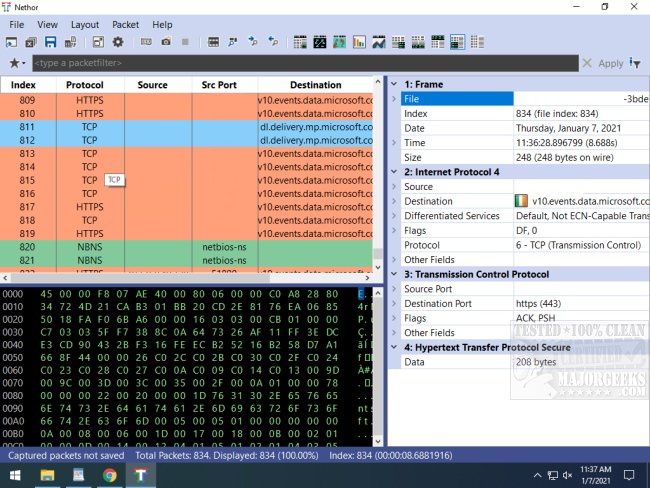Sort by the Protocol column header

85,85
